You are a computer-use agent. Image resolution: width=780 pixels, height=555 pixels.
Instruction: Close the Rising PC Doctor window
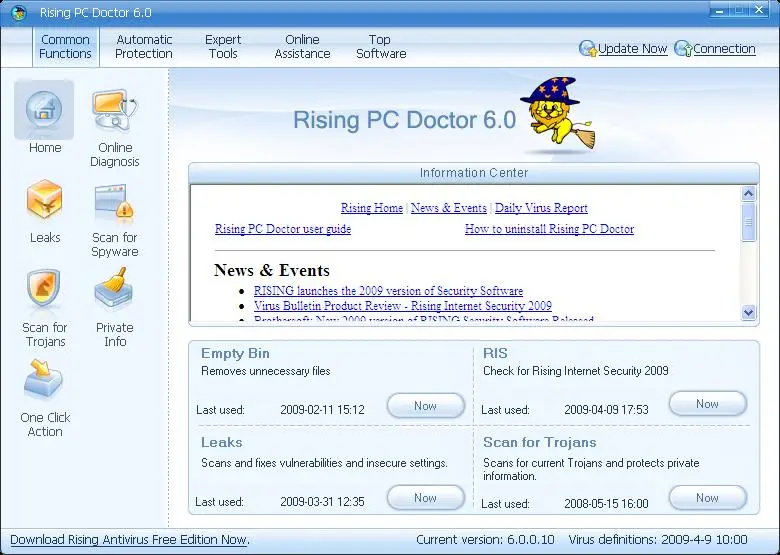click(x=759, y=10)
